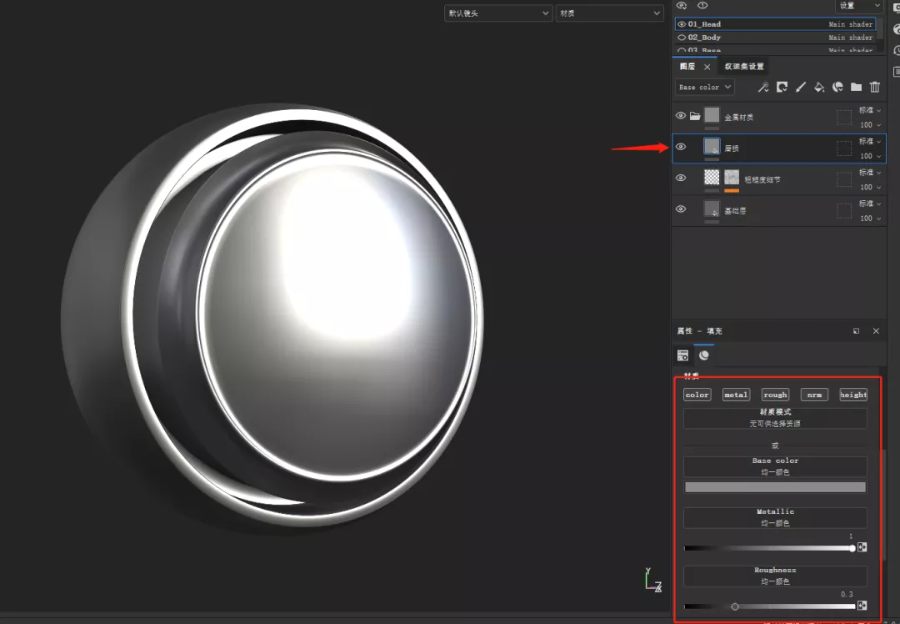Screen dimensions: 900x624
Task: Click the mask thumbnail of 粗糙度细节 layer
Action: tap(731, 177)
